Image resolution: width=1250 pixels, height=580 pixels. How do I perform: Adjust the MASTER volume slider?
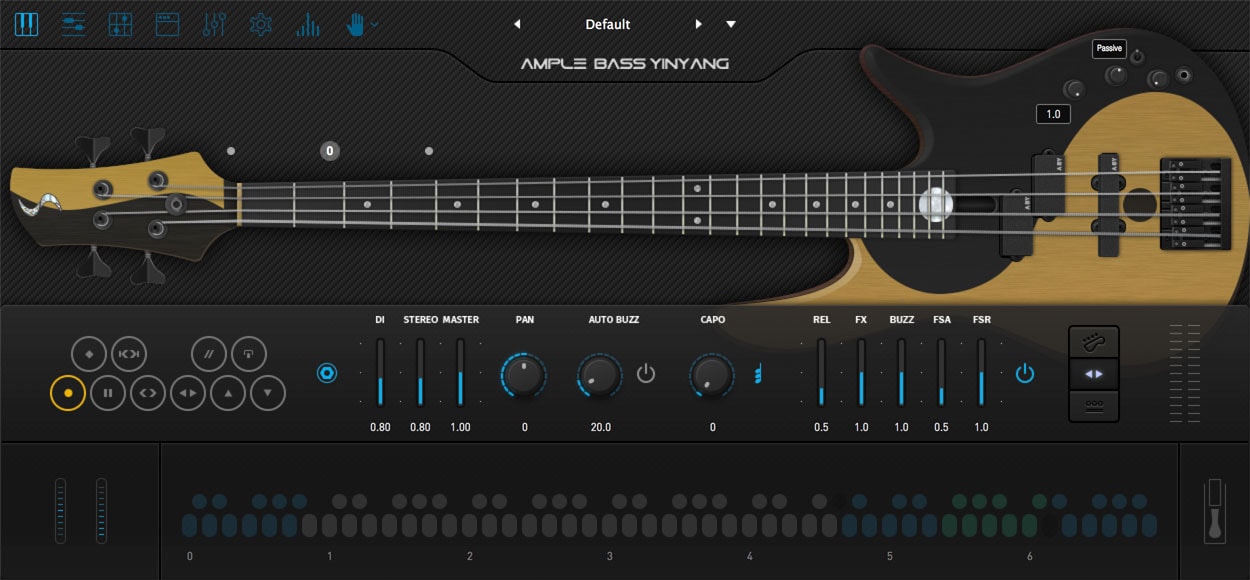460,372
